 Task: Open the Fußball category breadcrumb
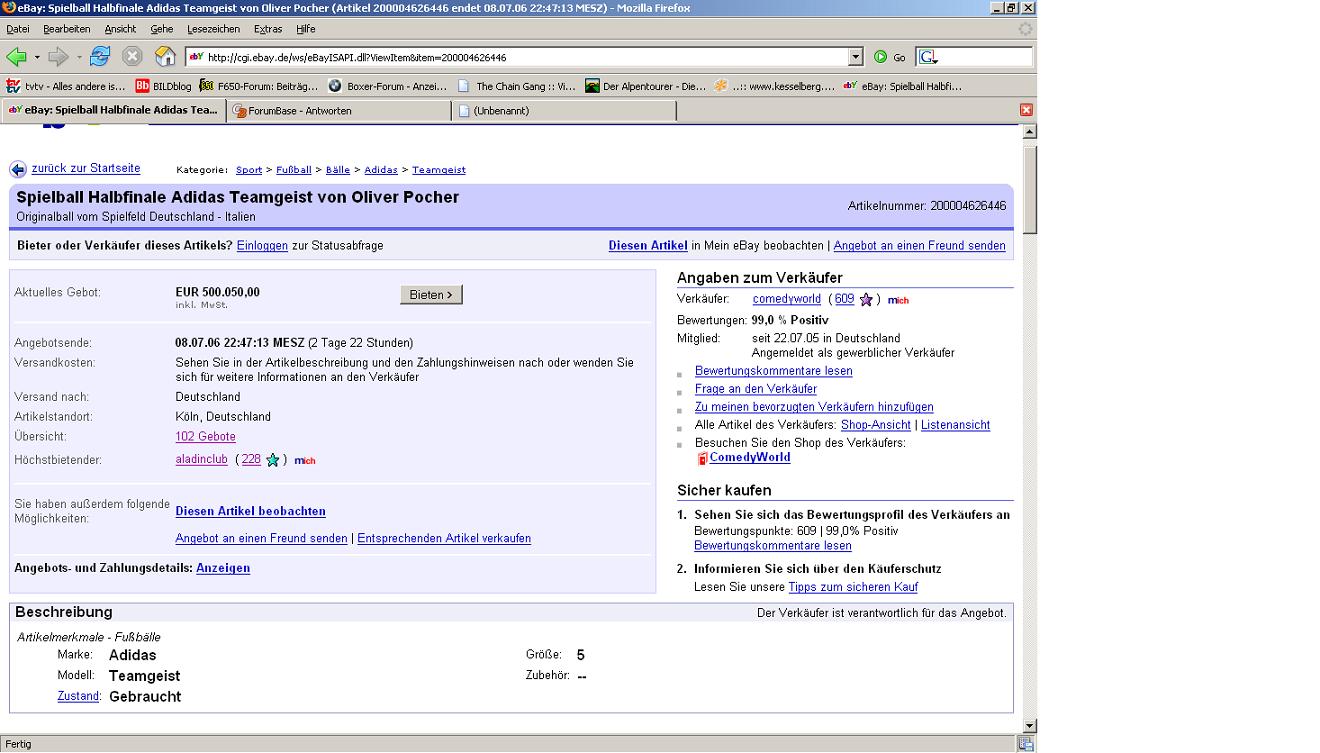[x=294, y=170]
